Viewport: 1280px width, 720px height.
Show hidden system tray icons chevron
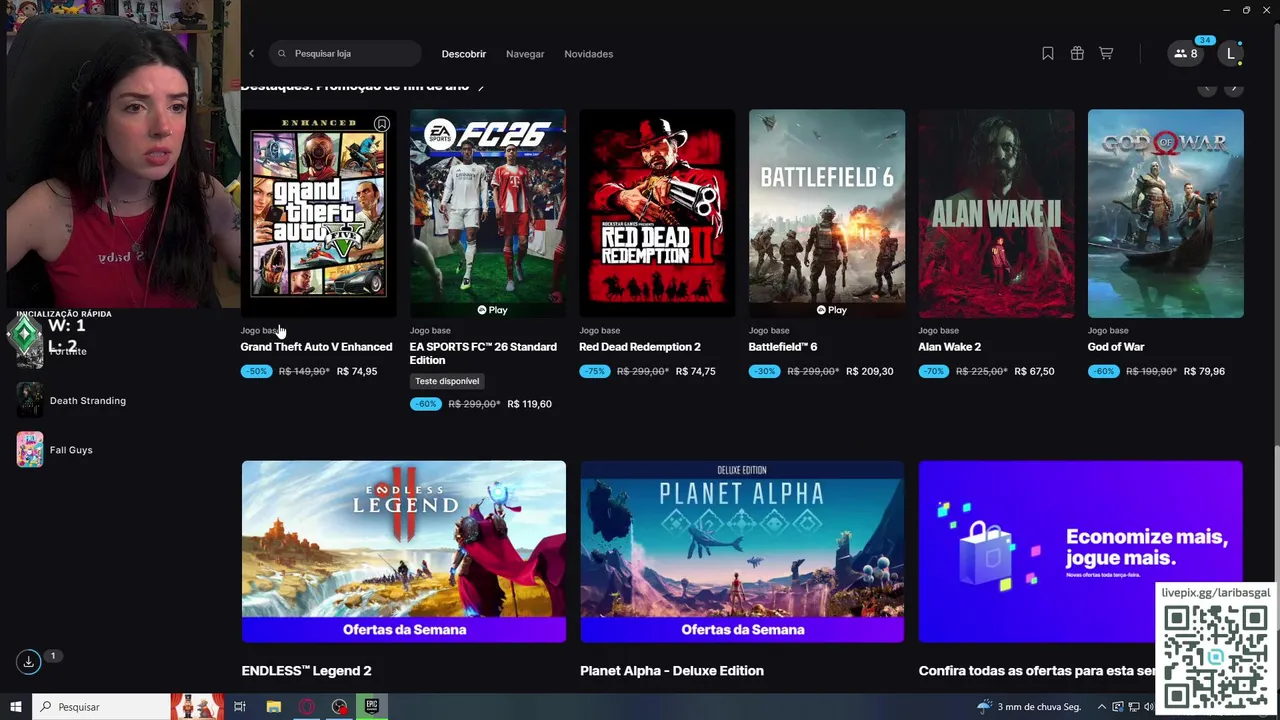(1102, 707)
